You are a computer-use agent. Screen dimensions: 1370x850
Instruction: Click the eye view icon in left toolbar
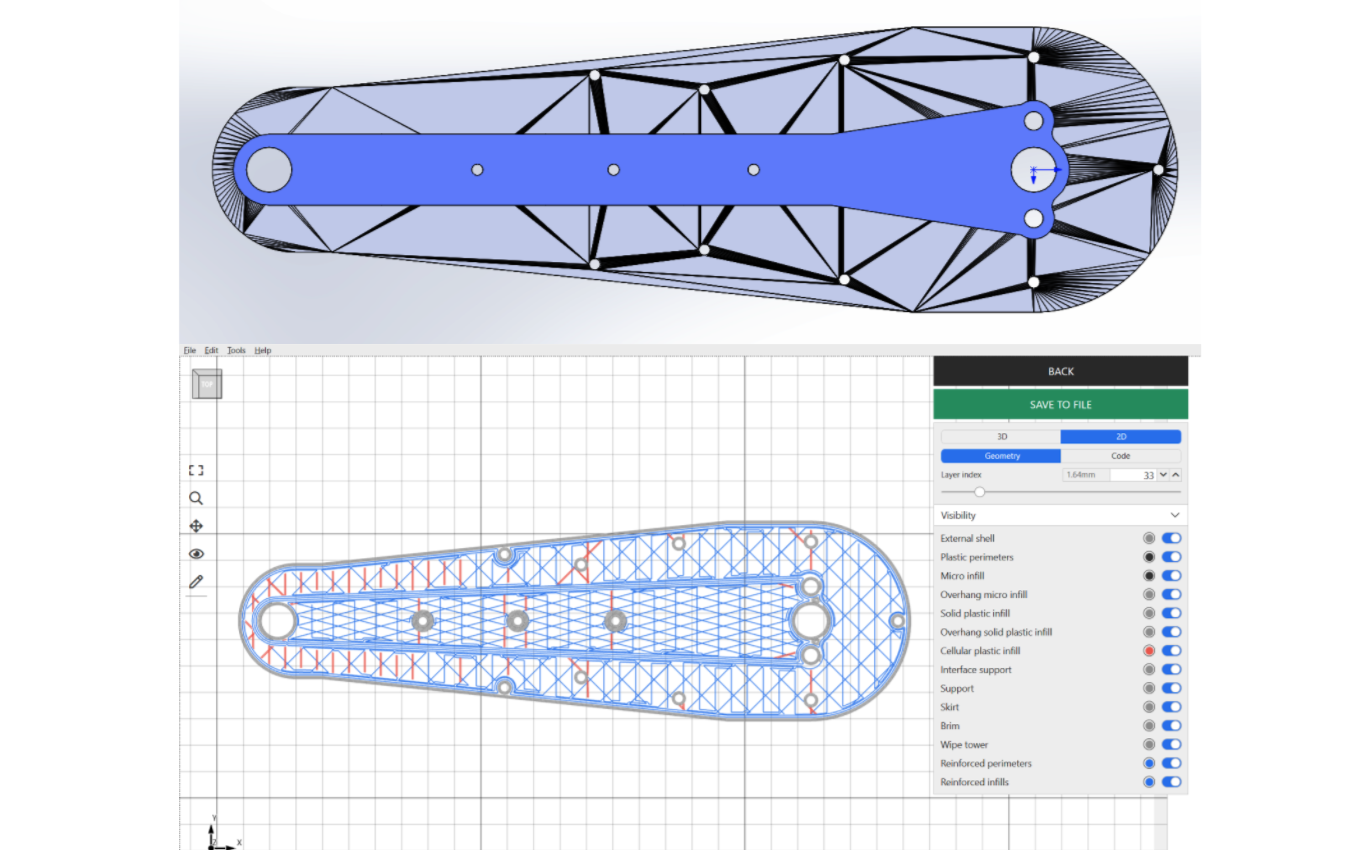coord(196,554)
